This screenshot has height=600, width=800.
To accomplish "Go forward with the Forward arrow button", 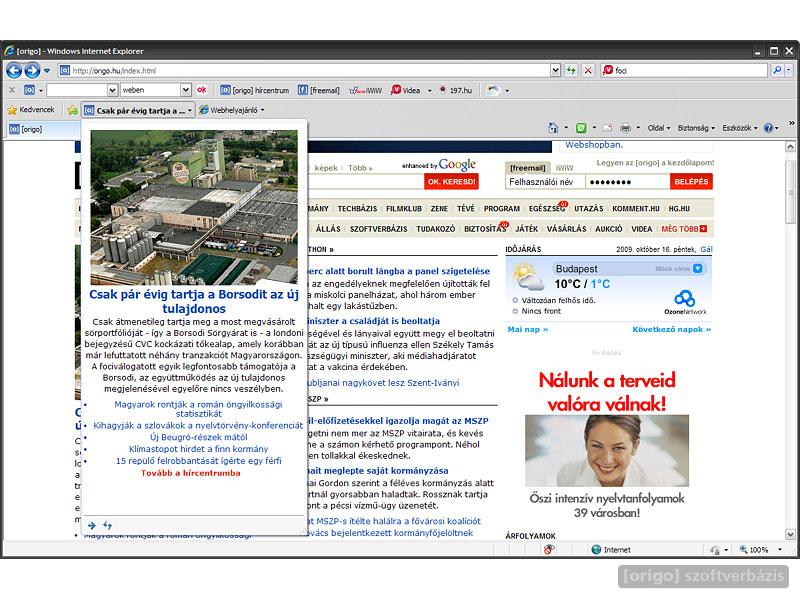I will [32, 70].
